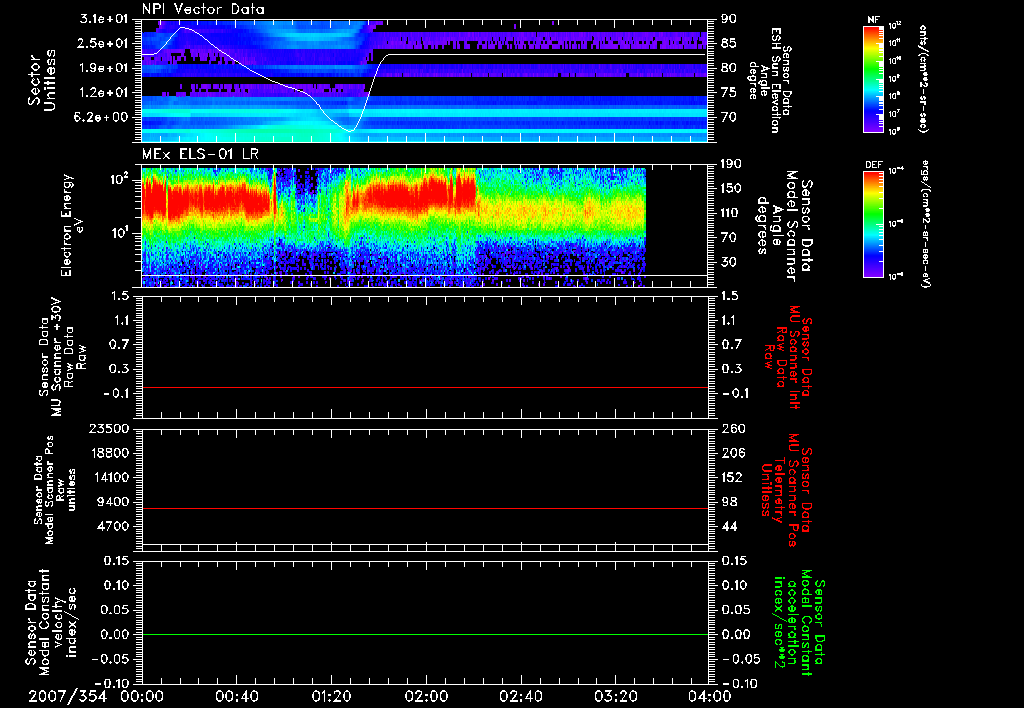The height and width of the screenshot is (708, 1024).
Task: Click the "NF" color bar title
Action: click(x=874, y=20)
